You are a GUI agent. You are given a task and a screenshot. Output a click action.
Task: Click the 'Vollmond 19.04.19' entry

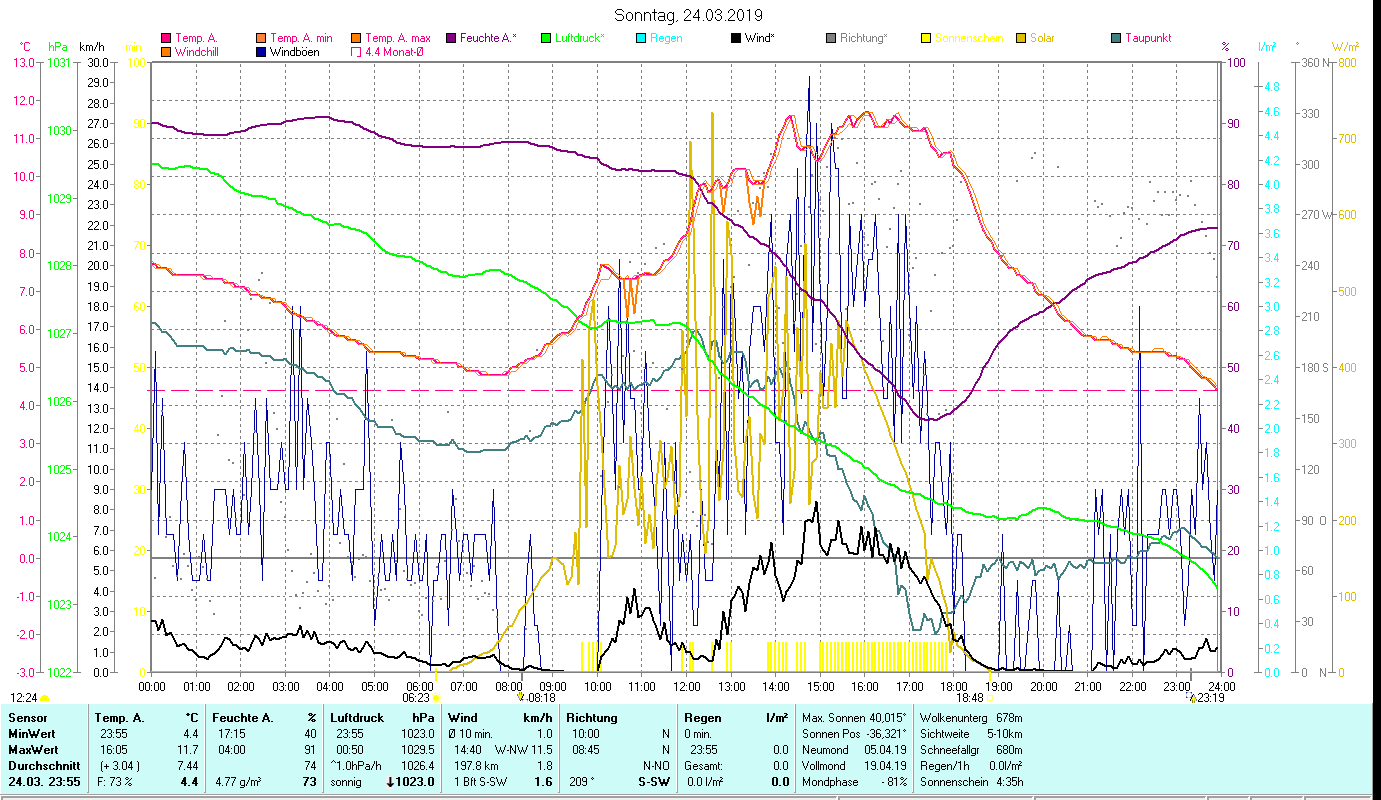(x=853, y=766)
